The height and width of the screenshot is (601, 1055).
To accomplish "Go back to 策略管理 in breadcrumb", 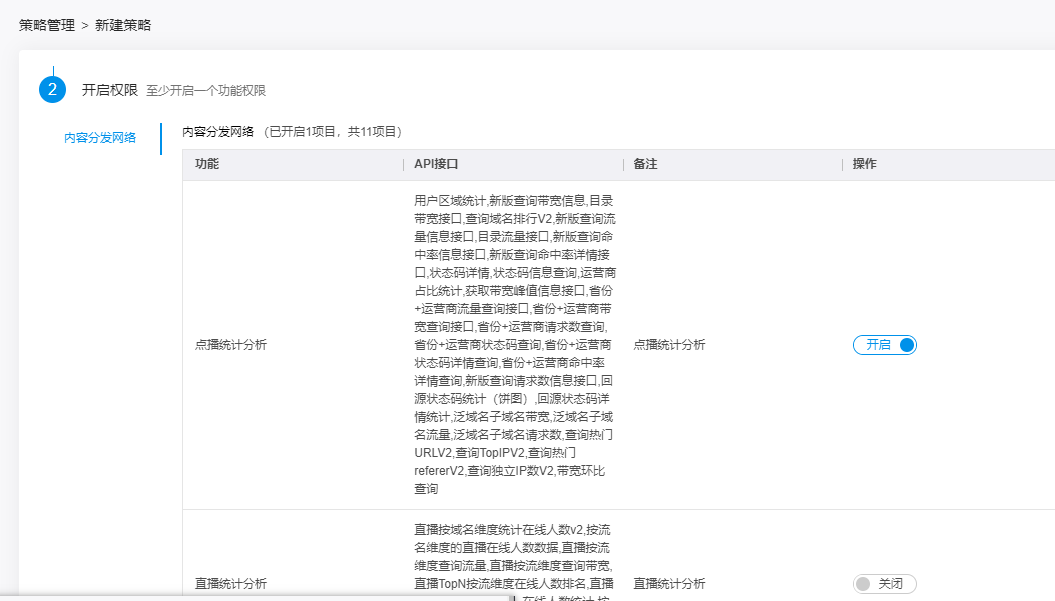I will (x=47, y=25).
